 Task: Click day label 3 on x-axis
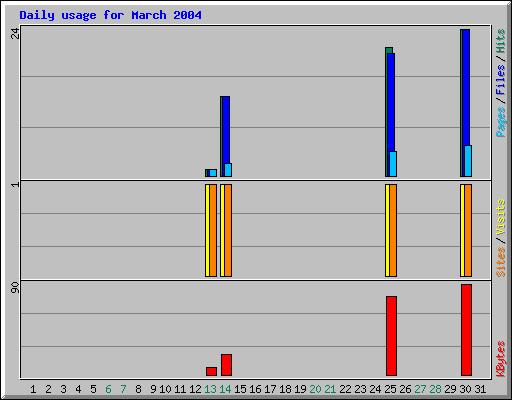[63, 389]
